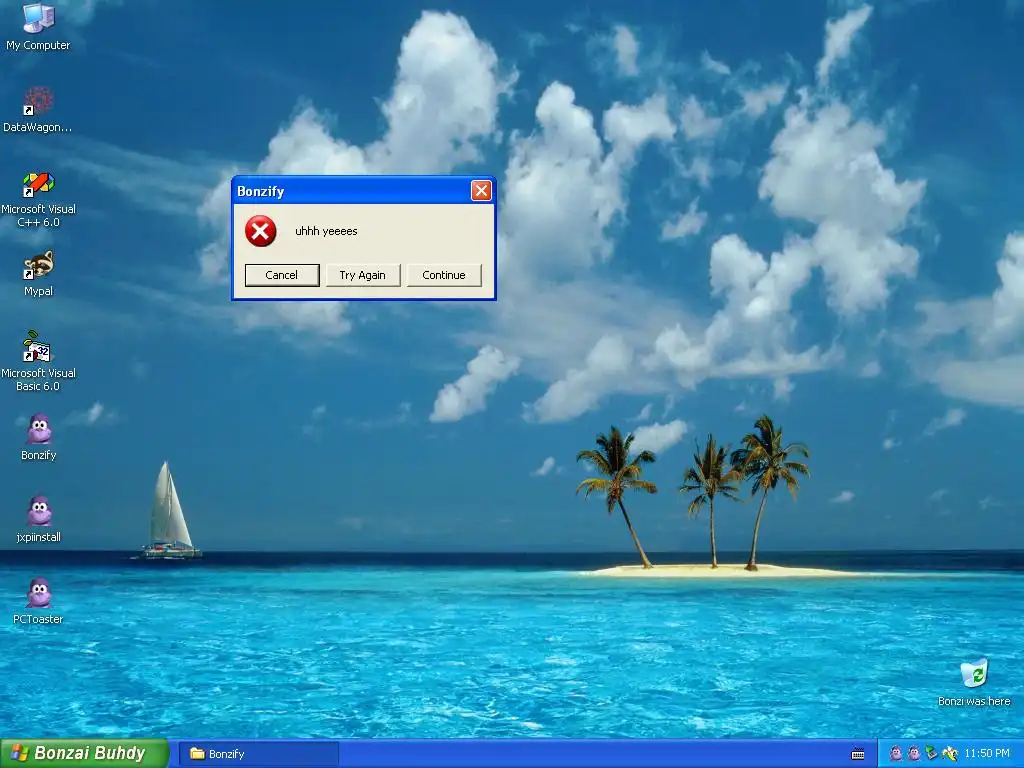Close the Bonzify error dialog

click(x=481, y=191)
